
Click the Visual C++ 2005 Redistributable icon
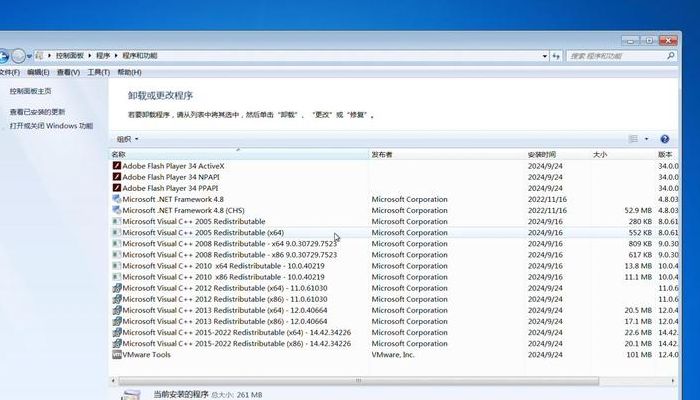pos(117,221)
